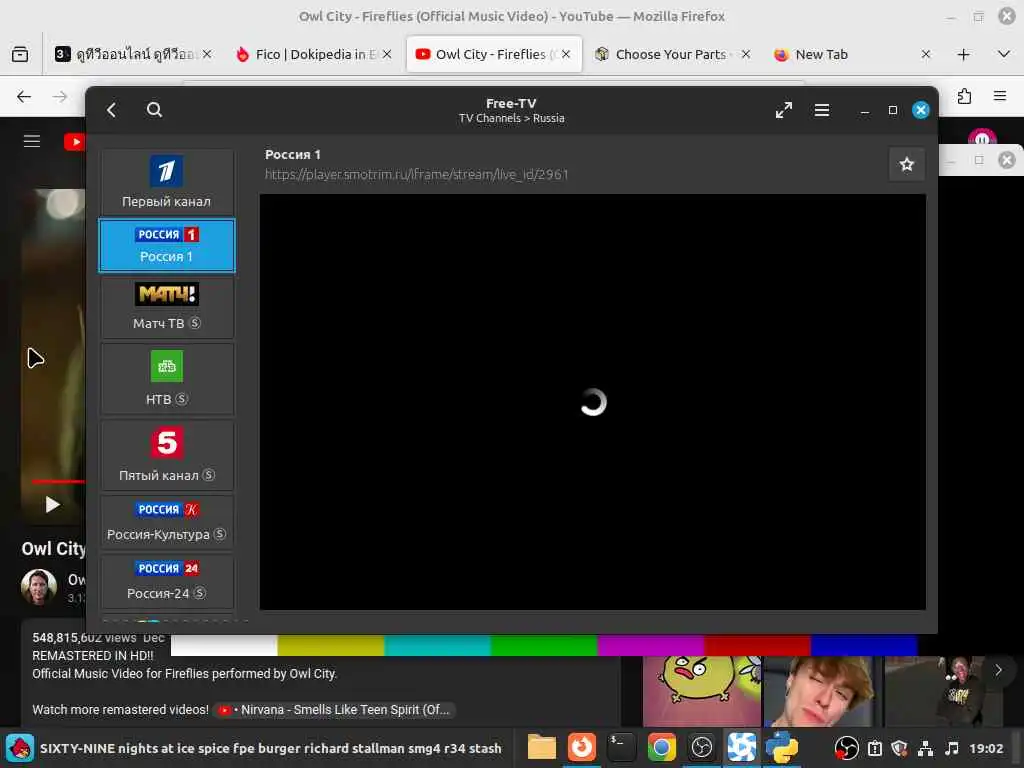Click the YouTube account avatar
Image resolution: width=1024 pixels, height=768 pixels.
click(982, 137)
